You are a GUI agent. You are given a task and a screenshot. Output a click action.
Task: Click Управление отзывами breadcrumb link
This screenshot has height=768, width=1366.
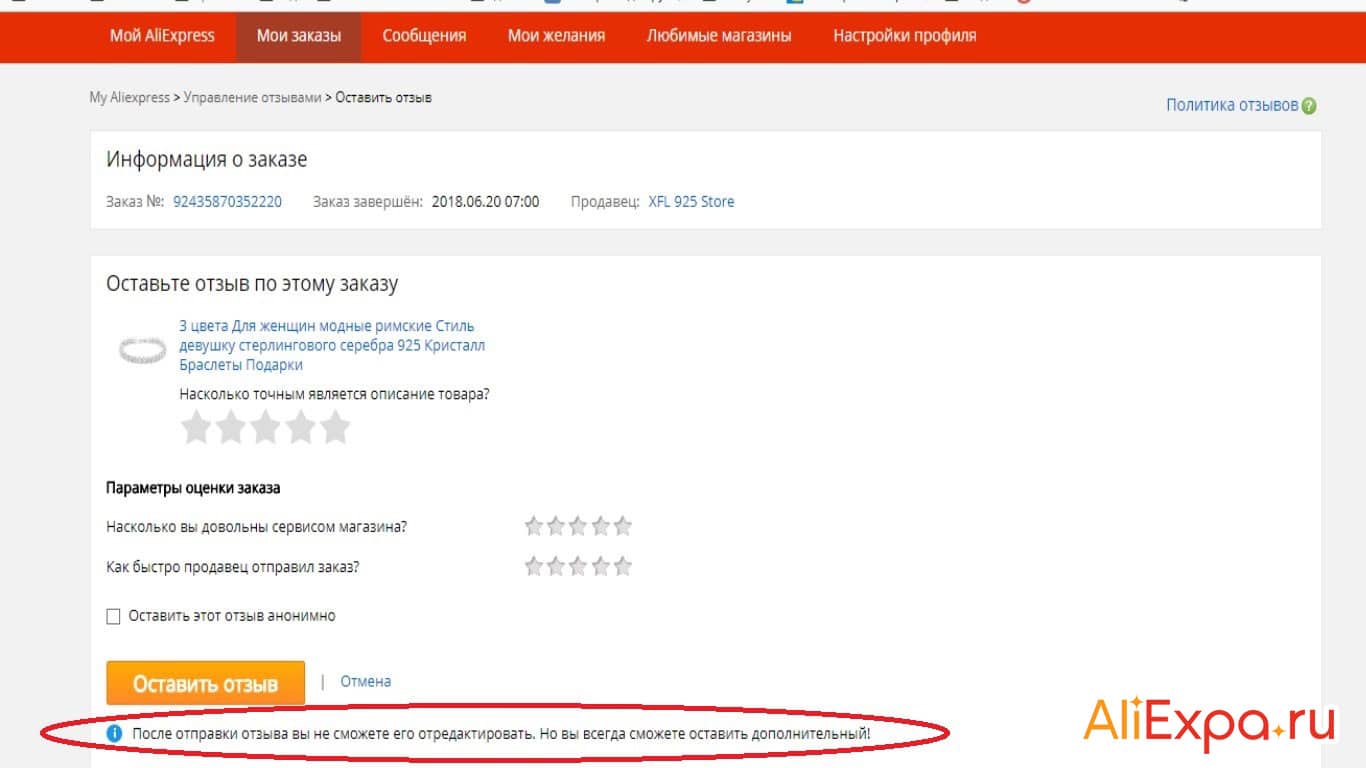pyautogui.click(x=252, y=98)
